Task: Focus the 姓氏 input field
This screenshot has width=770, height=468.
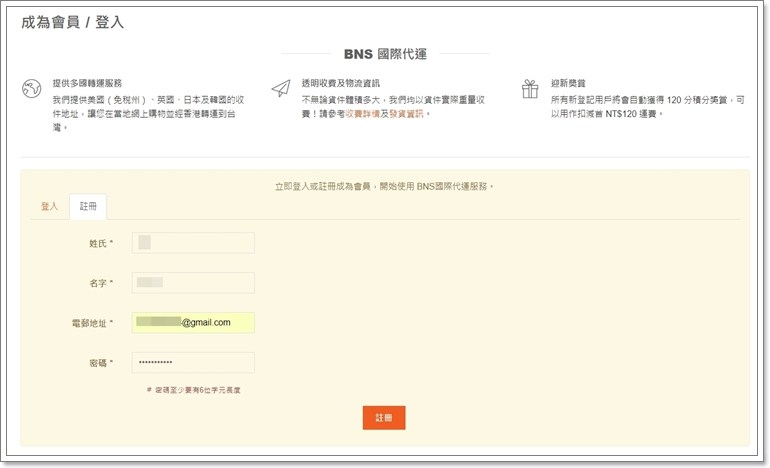Action: (193, 243)
